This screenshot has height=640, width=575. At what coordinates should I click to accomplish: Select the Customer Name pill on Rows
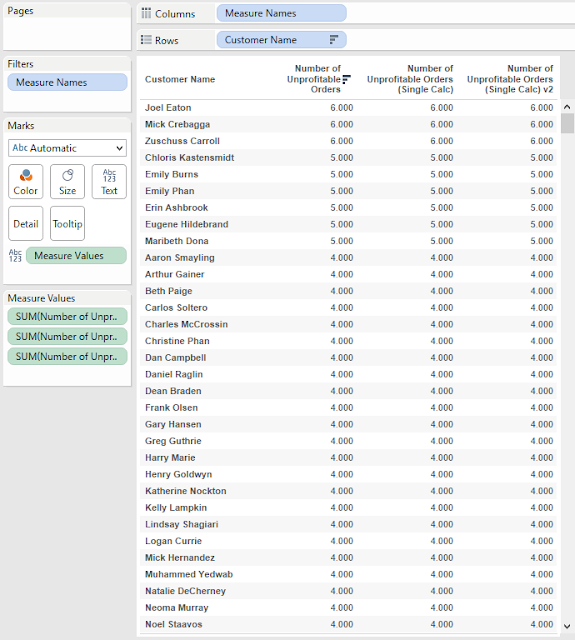point(282,40)
